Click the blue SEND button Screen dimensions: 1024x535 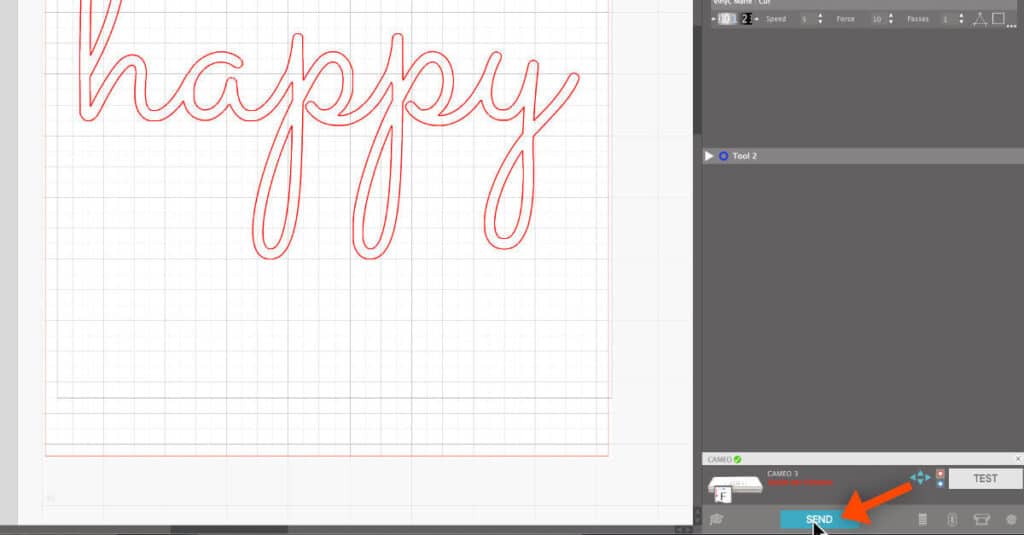tap(819, 519)
